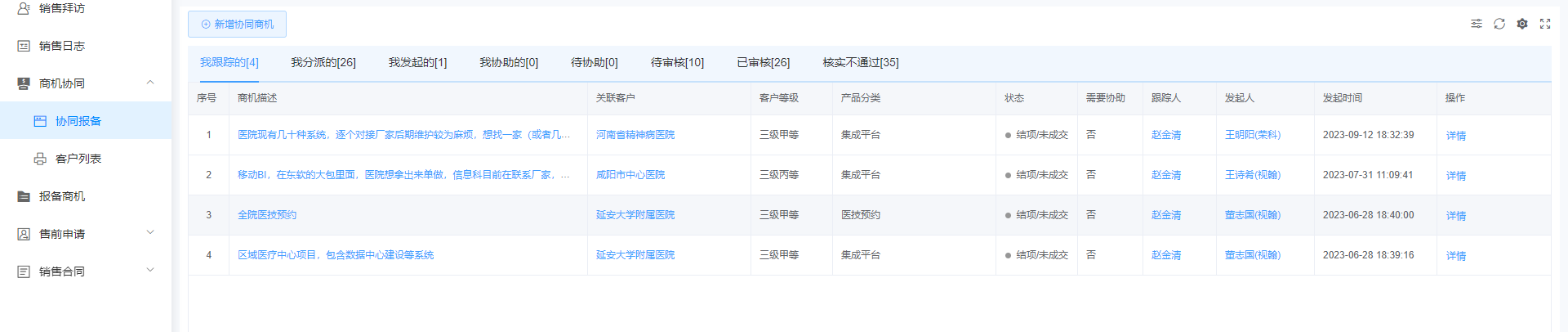Expand the 售前申请 menu chevron
Image resolution: width=1568 pixels, height=332 pixels.
pos(150,233)
